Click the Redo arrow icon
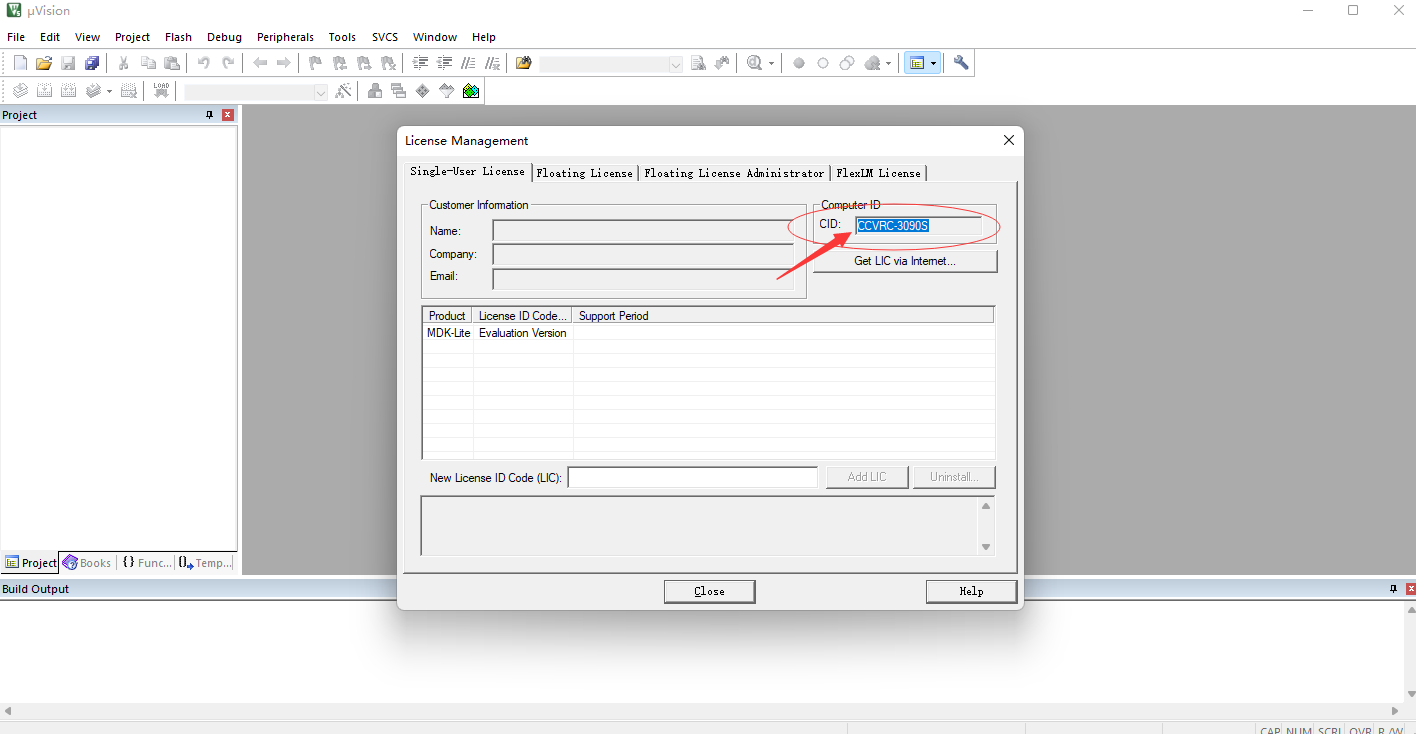 click(228, 63)
